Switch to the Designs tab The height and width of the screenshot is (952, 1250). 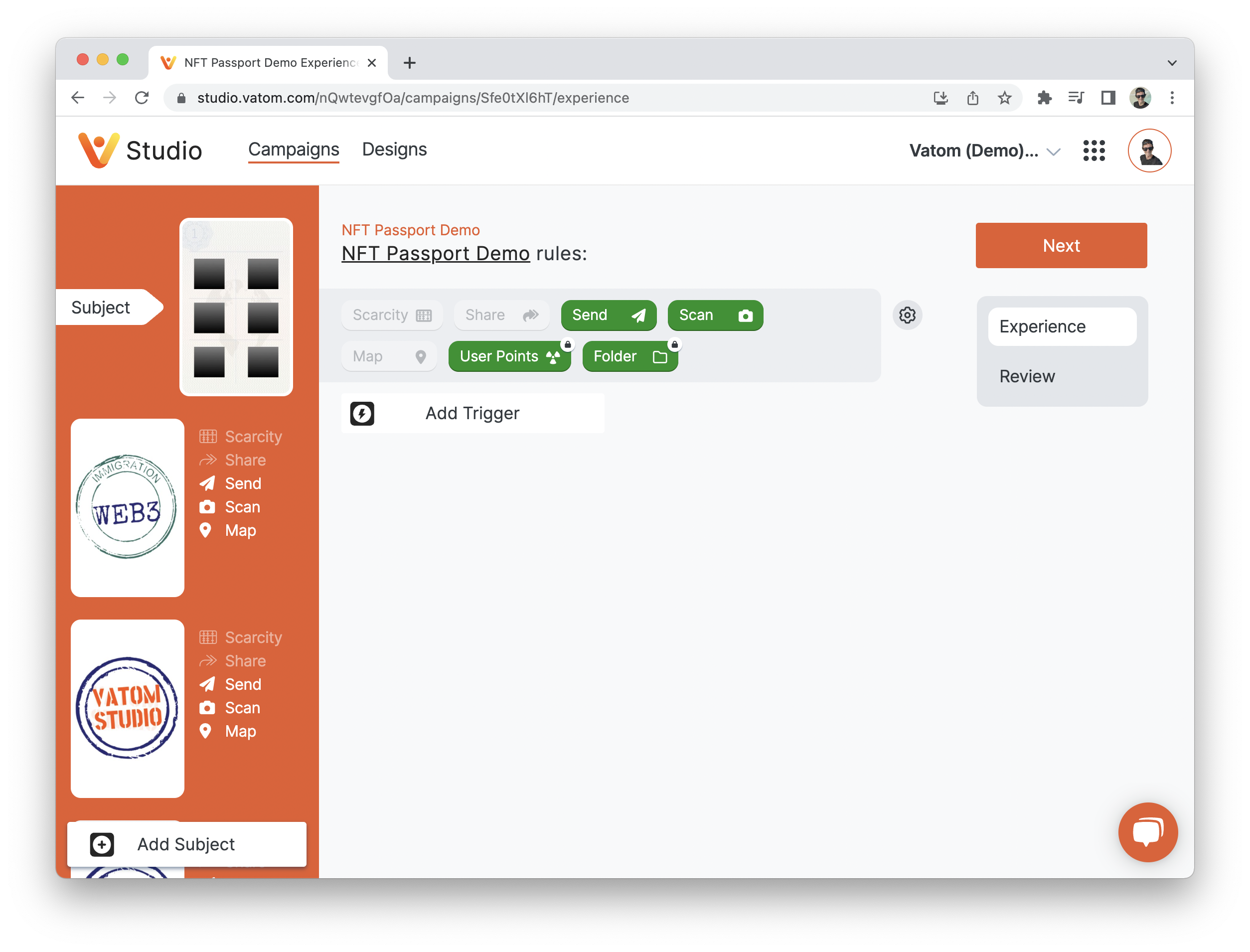(x=394, y=150)
